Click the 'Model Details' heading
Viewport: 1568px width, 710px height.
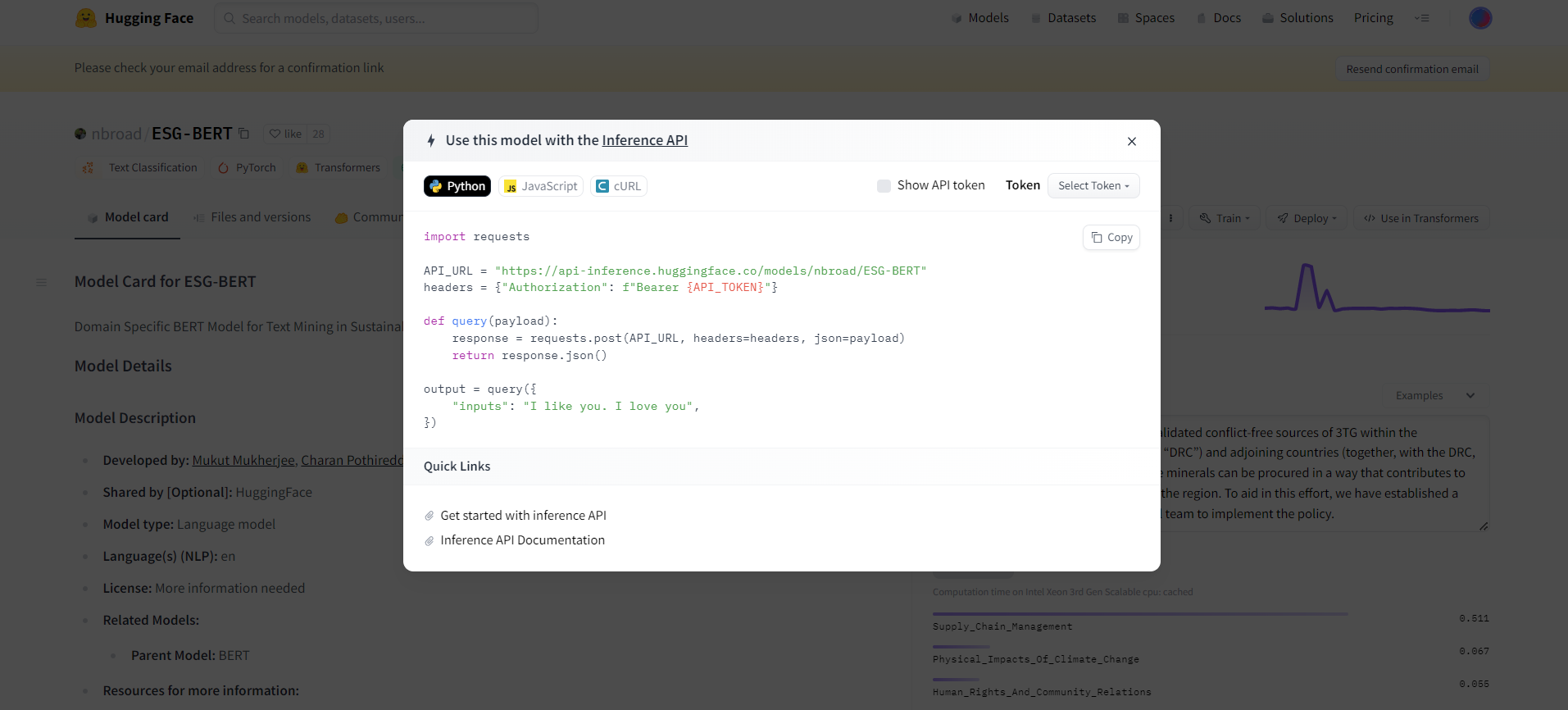coord(123,366)
